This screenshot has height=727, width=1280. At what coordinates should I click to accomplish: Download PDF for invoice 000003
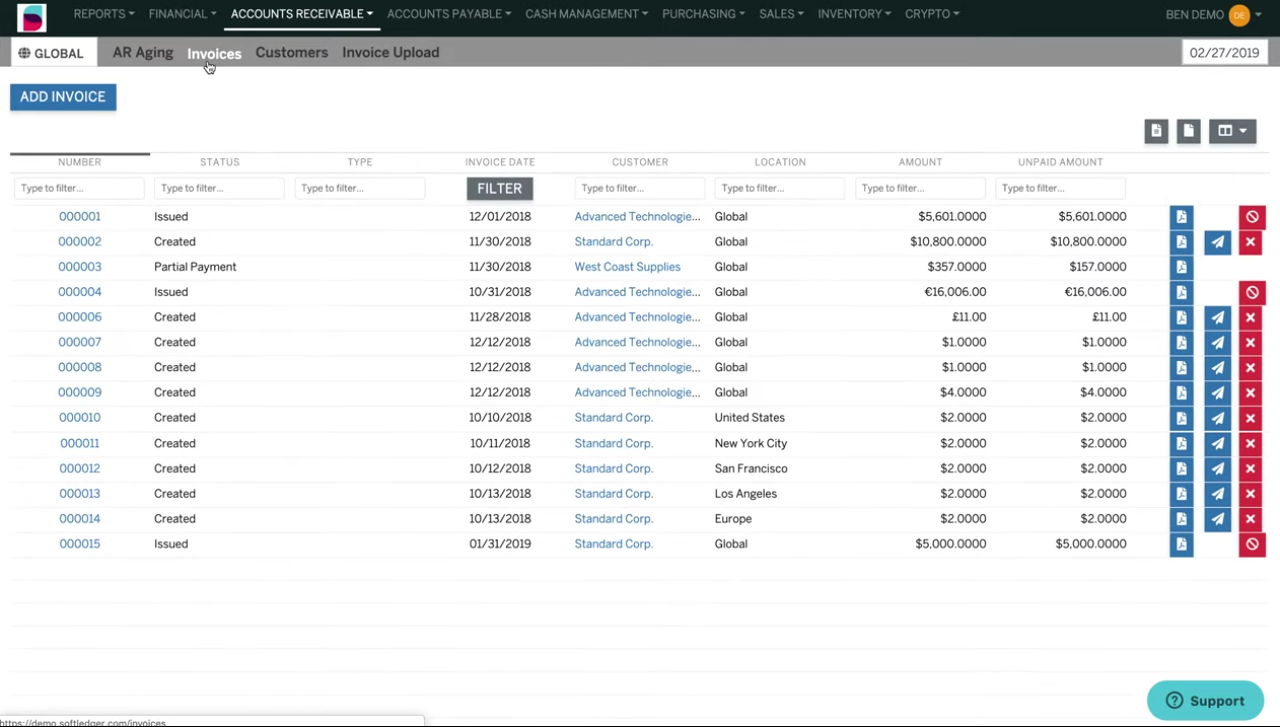1181,267
